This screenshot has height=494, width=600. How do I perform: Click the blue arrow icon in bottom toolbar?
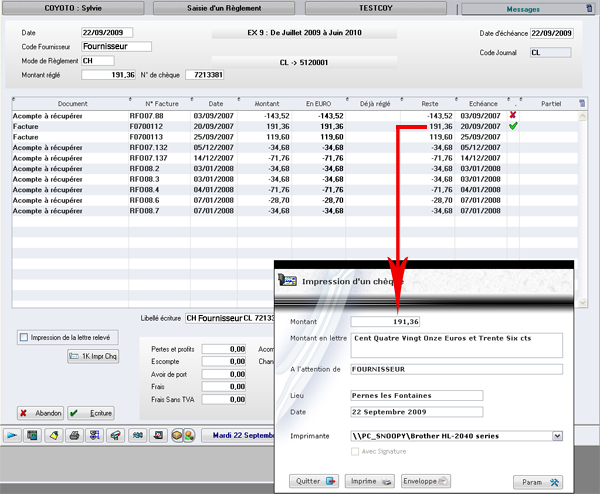point(12,435)
